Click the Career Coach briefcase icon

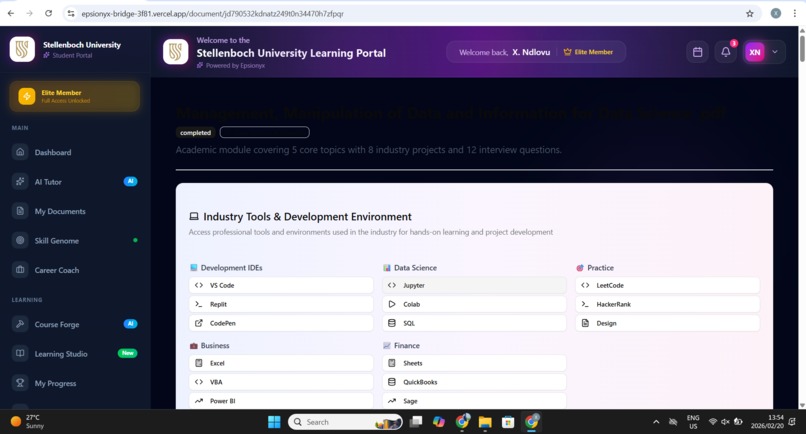pyautogui.click(x=20, y=269)
